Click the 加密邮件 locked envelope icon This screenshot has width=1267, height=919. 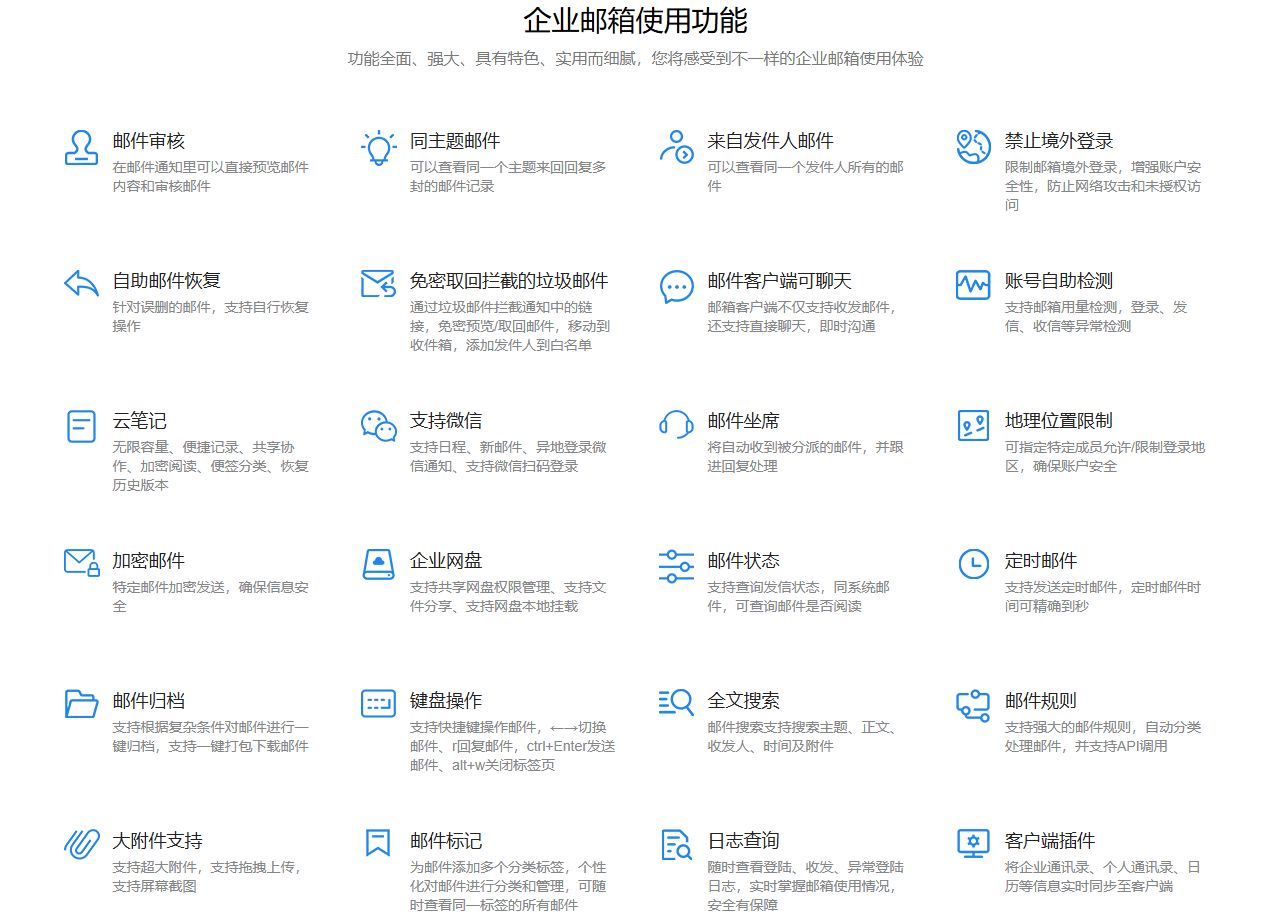click(80, 564)
